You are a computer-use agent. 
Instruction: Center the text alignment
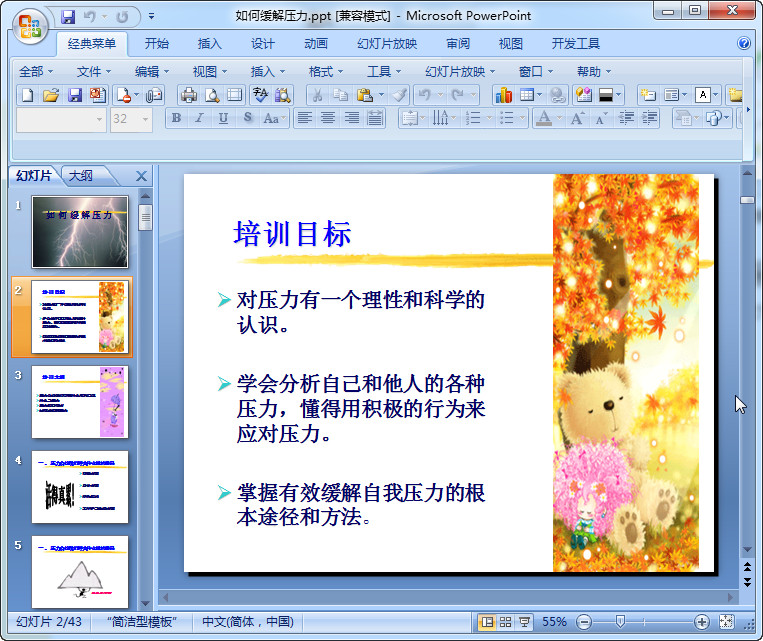click(328, 118)
